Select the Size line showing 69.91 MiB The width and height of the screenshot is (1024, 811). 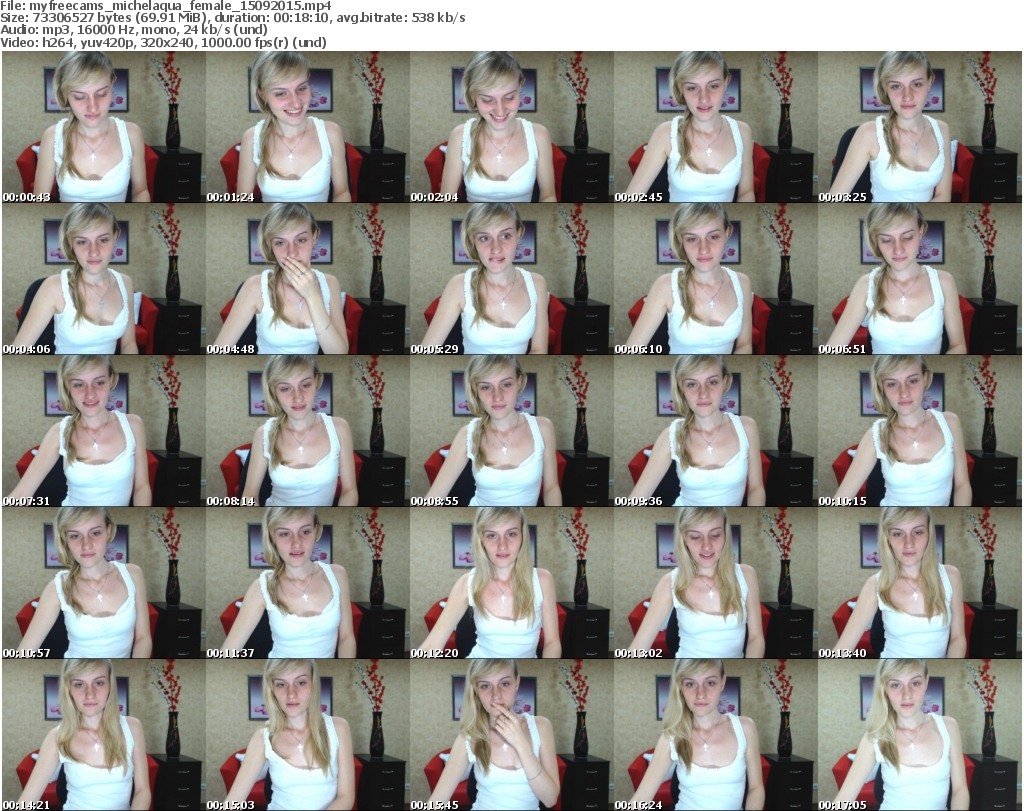coord(233,18)
